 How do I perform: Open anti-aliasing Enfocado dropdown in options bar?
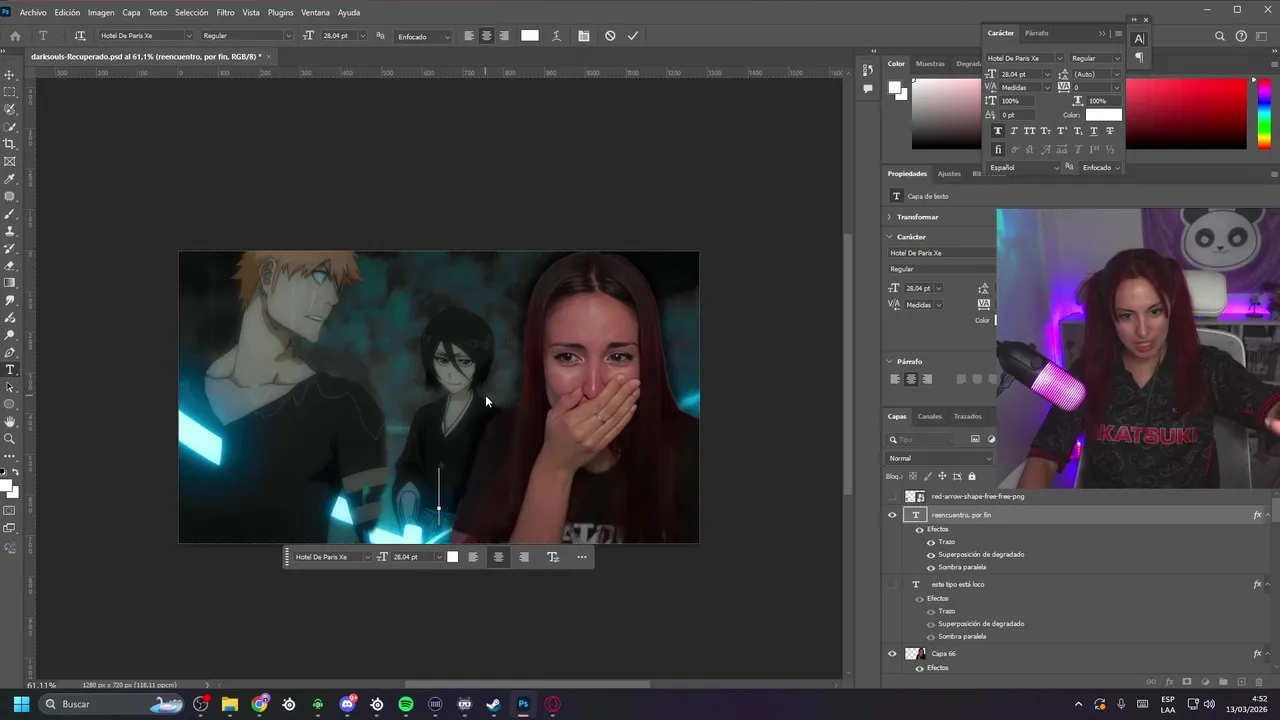[425, 37]
